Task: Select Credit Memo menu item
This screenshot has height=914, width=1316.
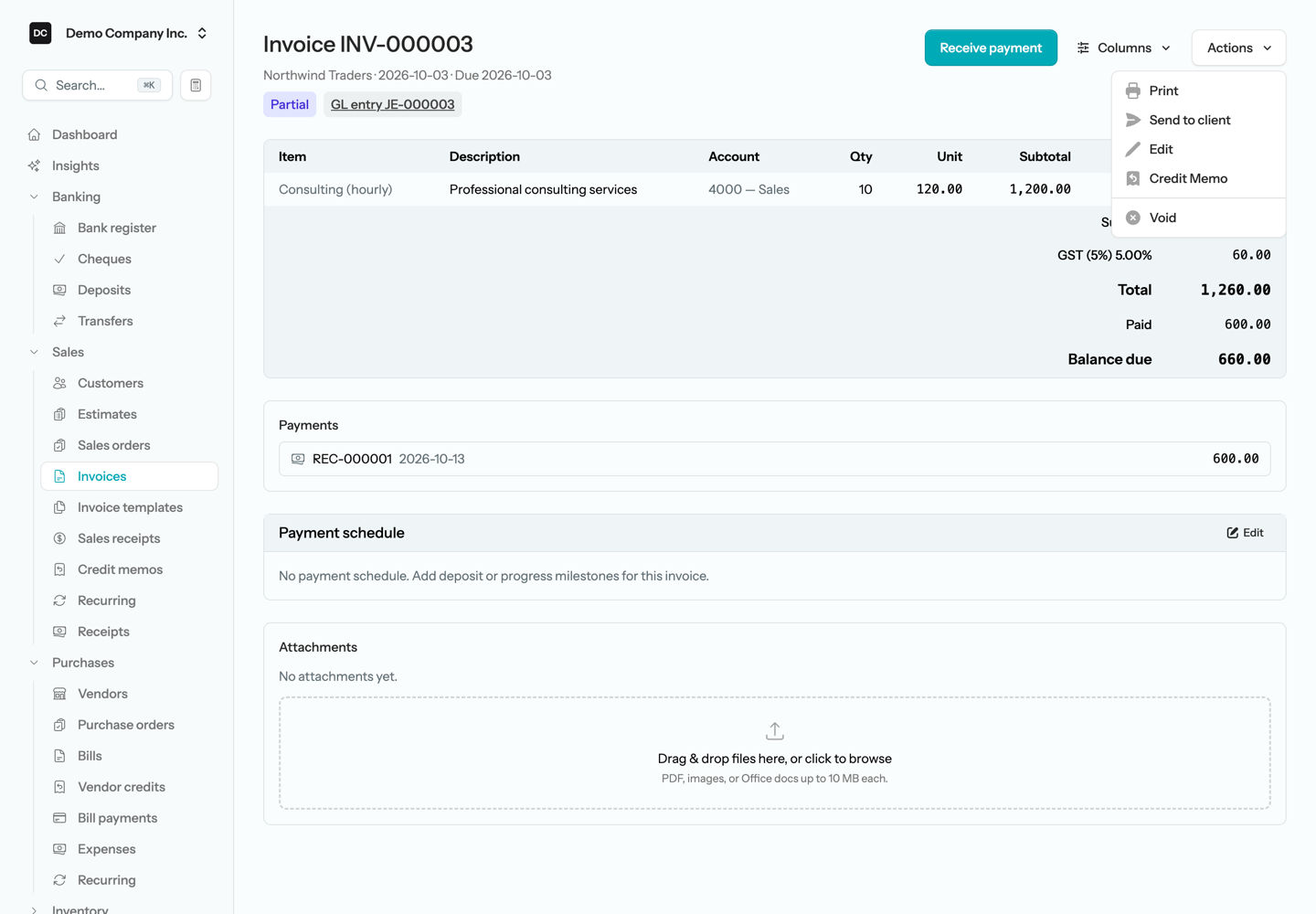Action: [1199, 178]
